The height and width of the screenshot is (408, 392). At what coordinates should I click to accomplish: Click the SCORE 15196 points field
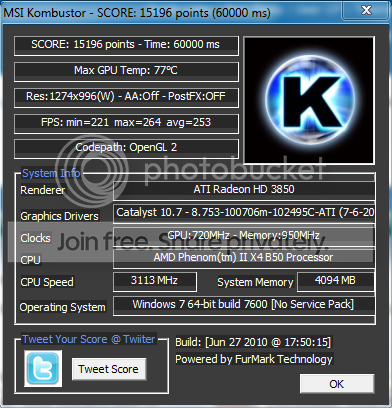126,46
